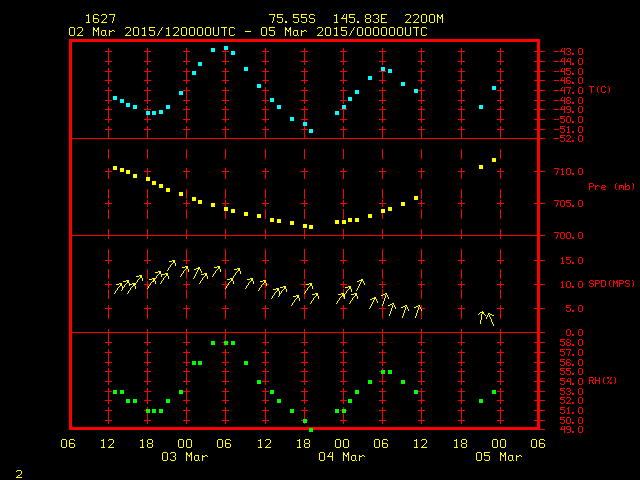640x480 pixels.
Task: Click the 58.0 humidity tick value
Action: 566,343
